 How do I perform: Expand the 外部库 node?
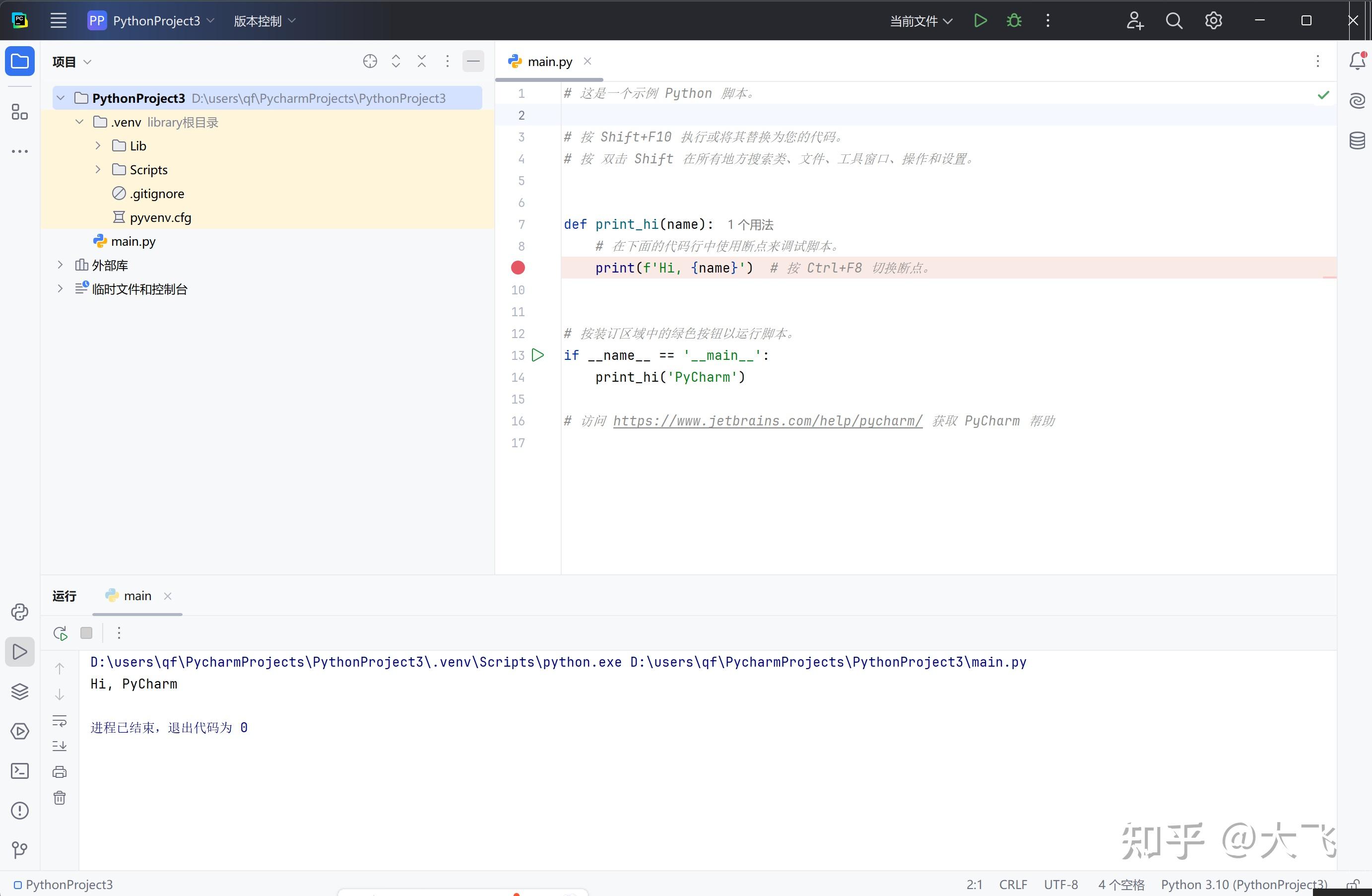[61, 265]
